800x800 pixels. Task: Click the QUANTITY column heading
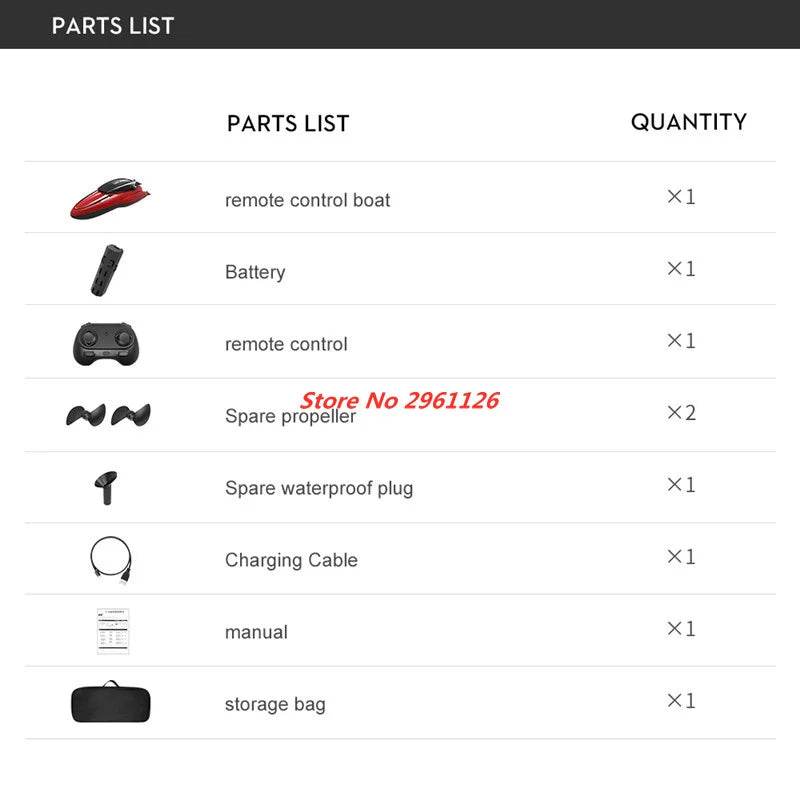688,122
